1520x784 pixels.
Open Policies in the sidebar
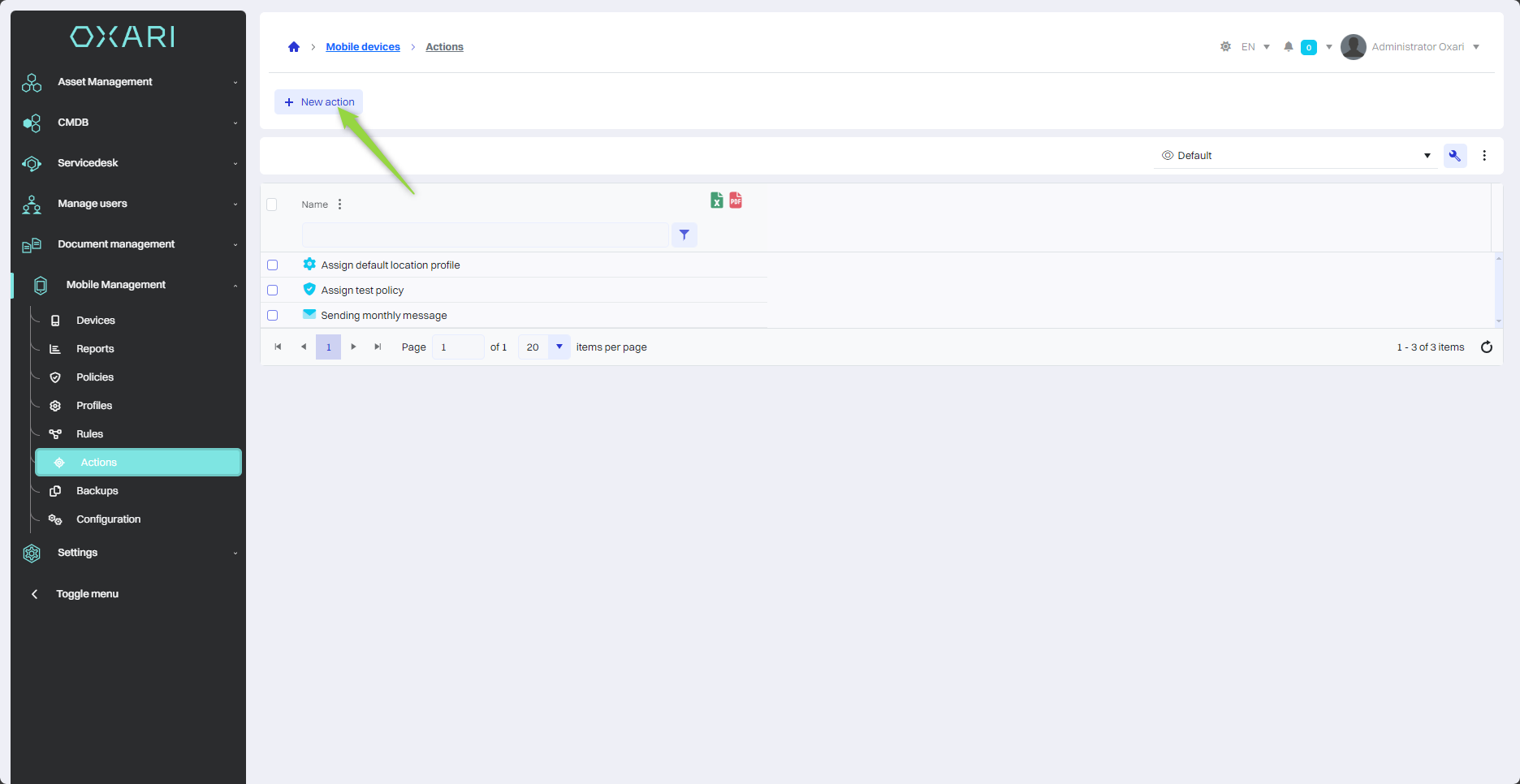[x=95, y=377]
